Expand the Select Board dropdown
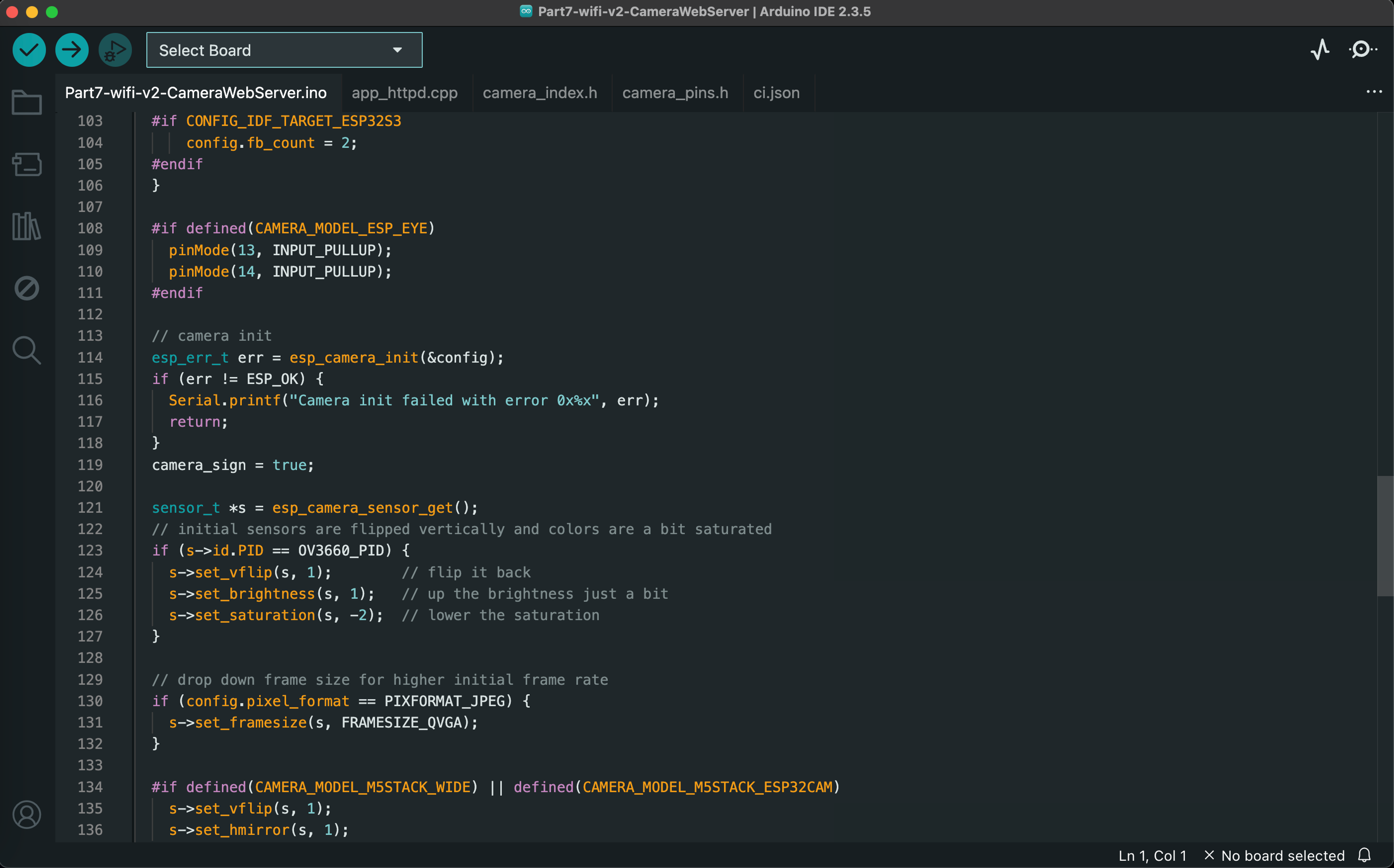The height and width of the screenshot is (868, 1394). click(284, 50)
